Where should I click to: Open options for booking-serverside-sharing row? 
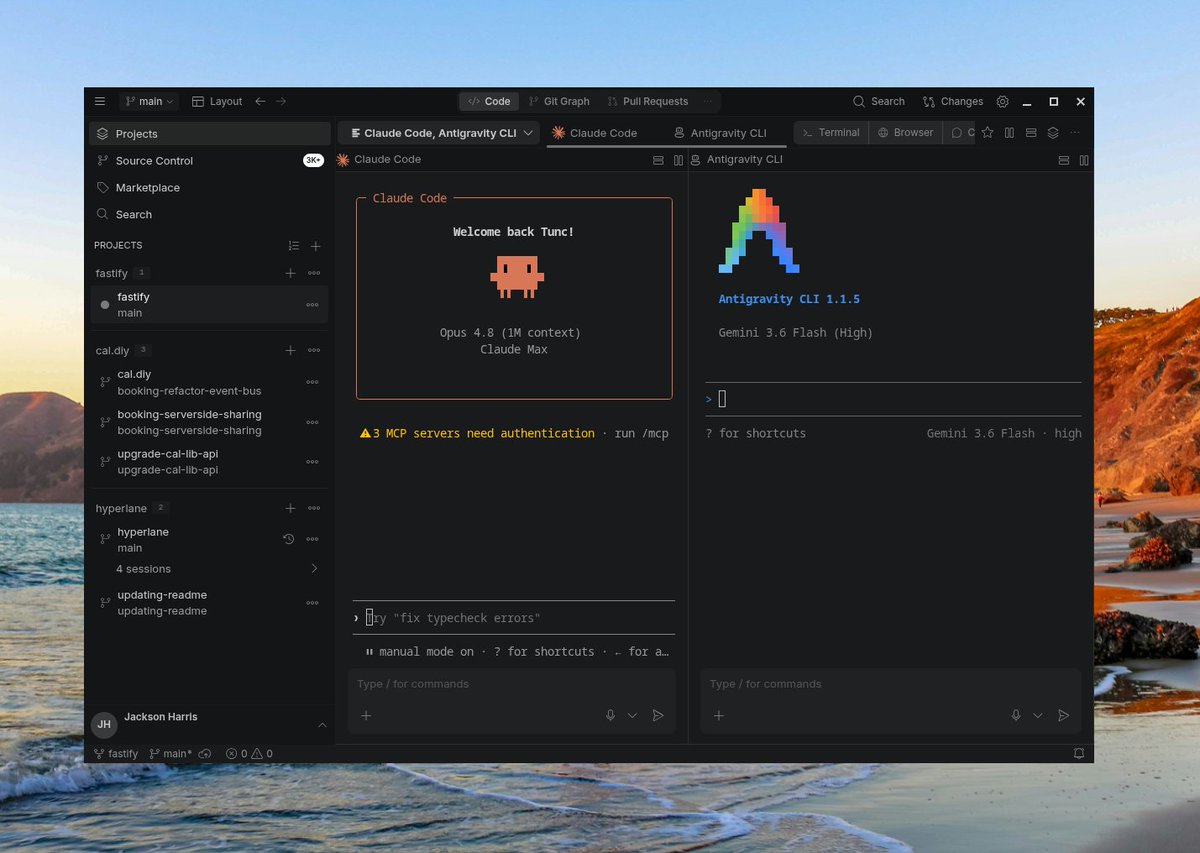(312, 422)
